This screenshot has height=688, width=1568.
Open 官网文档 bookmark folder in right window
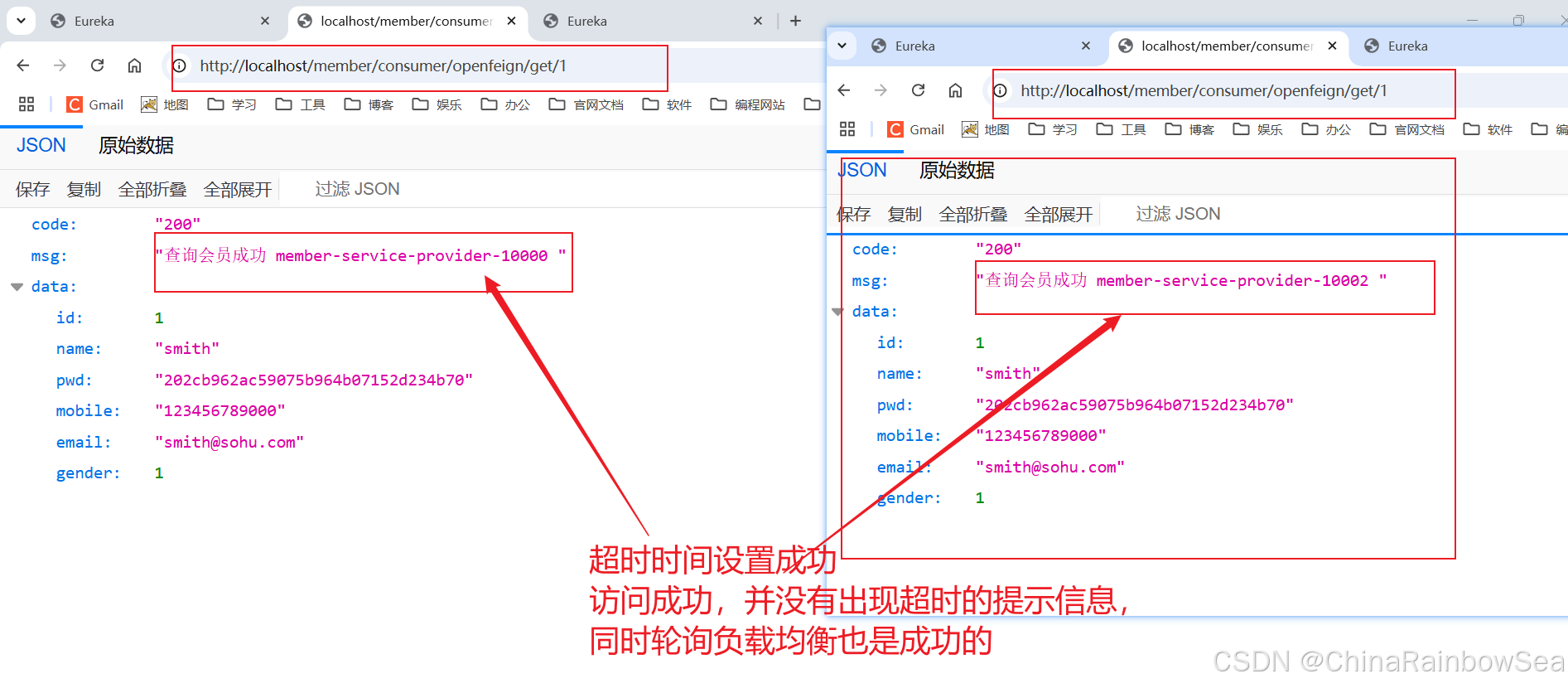coord(1408,129)
